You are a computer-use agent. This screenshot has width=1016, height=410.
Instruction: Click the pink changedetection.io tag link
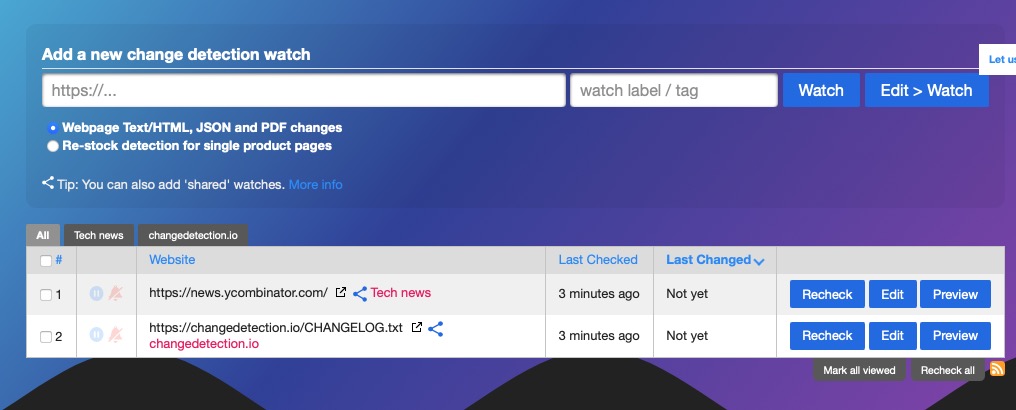click(x=204, y=343)
